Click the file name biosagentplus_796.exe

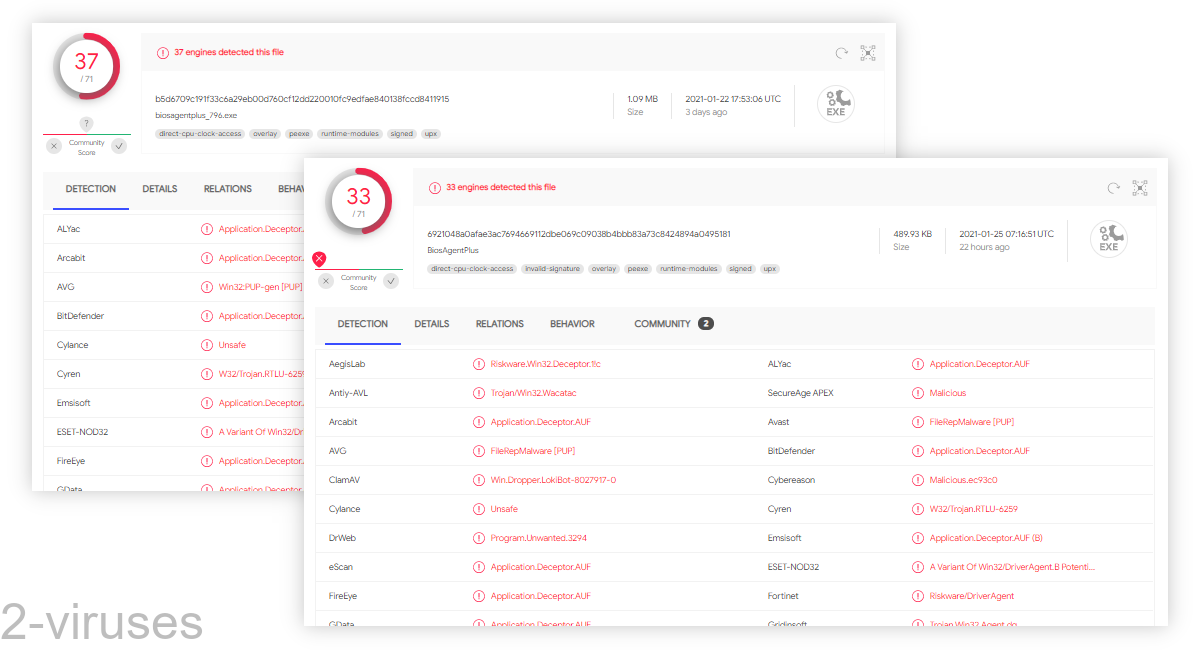[196, 115]
